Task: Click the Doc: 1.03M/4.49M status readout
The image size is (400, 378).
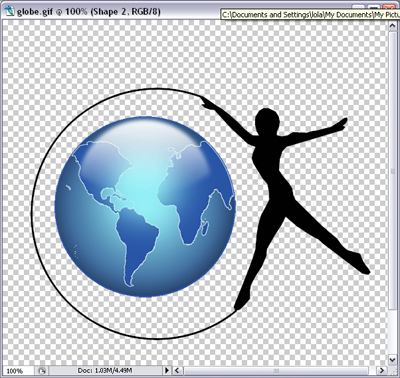Action: [105, 370]
